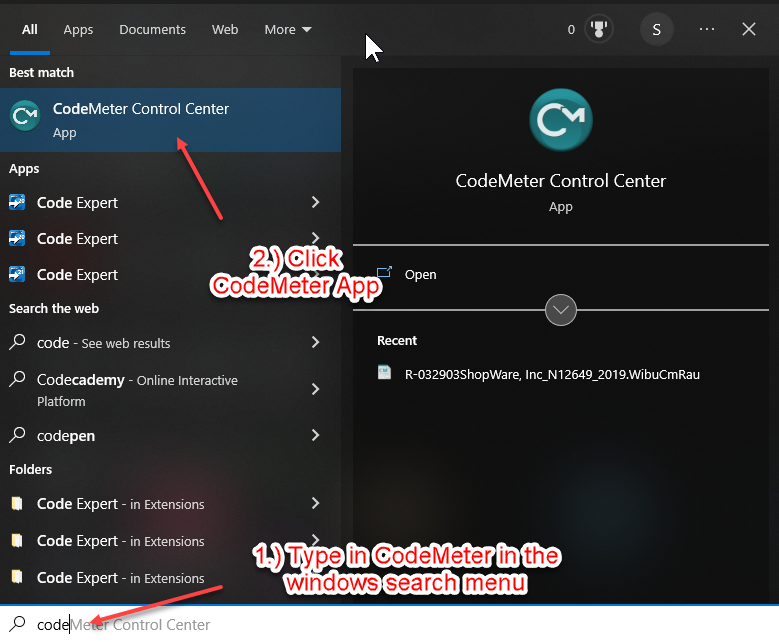Open recent file R-032903ShopWare, Inc_N12649_2019.WibuCmRau
This screenshot has height=642, width=779.
(552, 374)
